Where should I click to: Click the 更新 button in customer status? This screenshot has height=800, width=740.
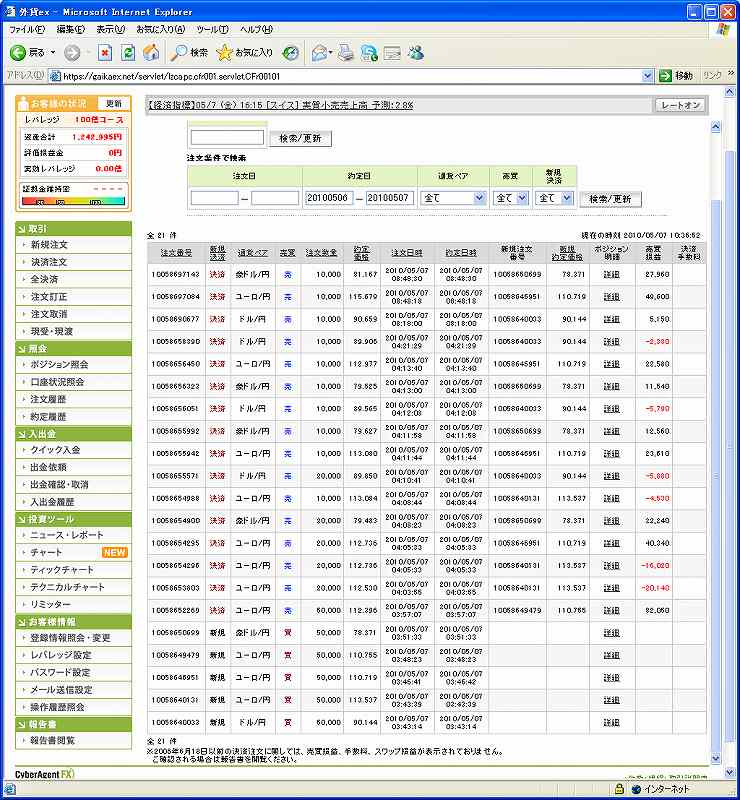pos(114,103)
